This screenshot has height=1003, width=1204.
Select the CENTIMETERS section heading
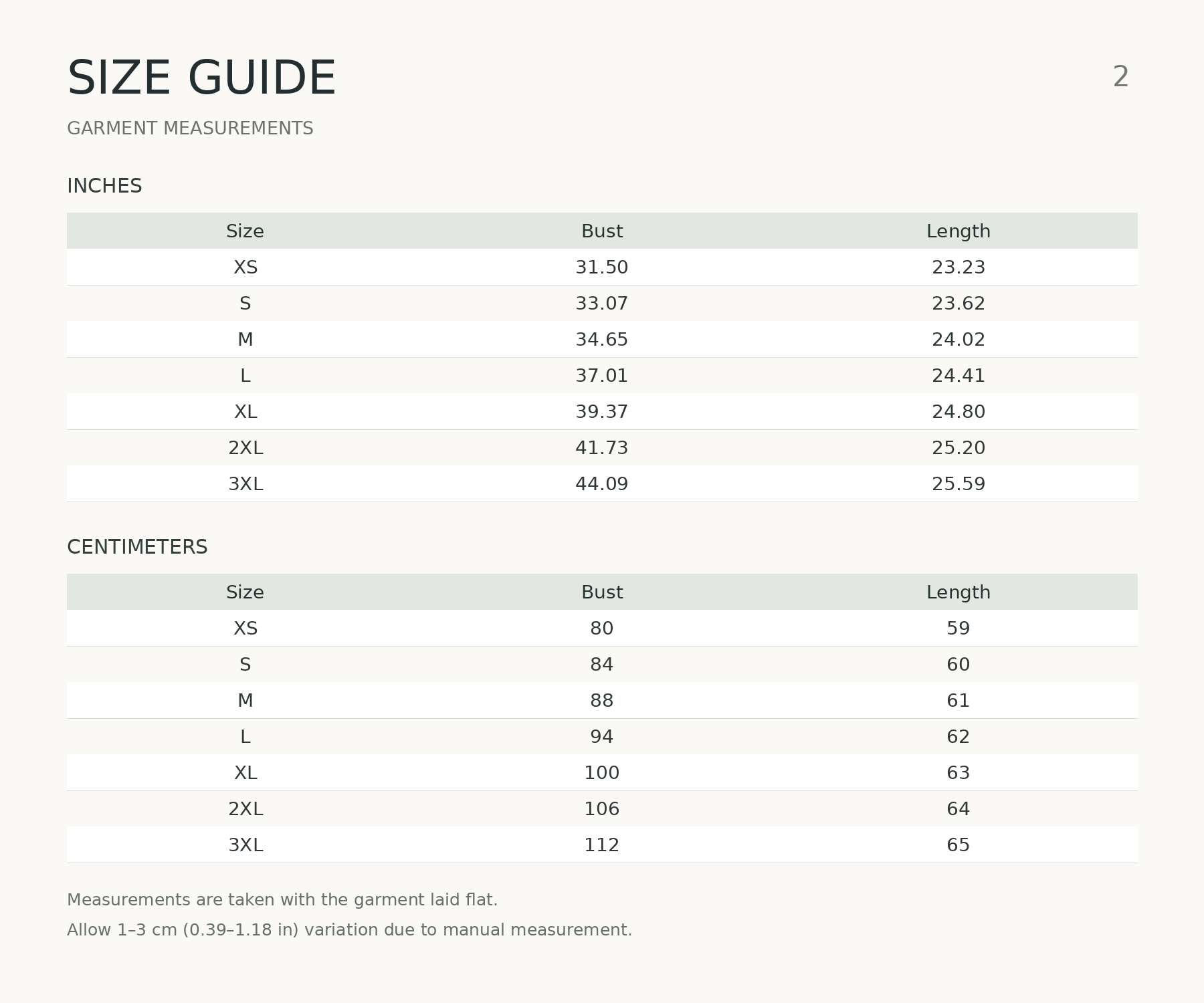(x=137, y=547)
